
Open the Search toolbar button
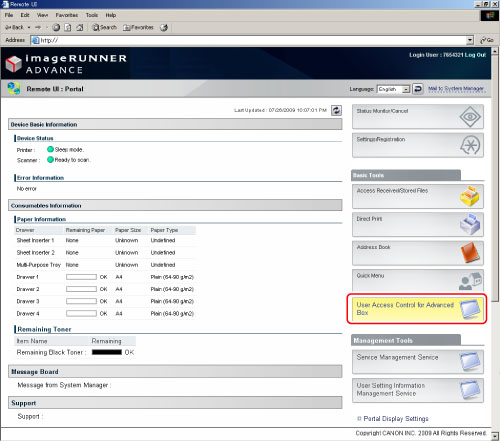(x=104, y=27)
